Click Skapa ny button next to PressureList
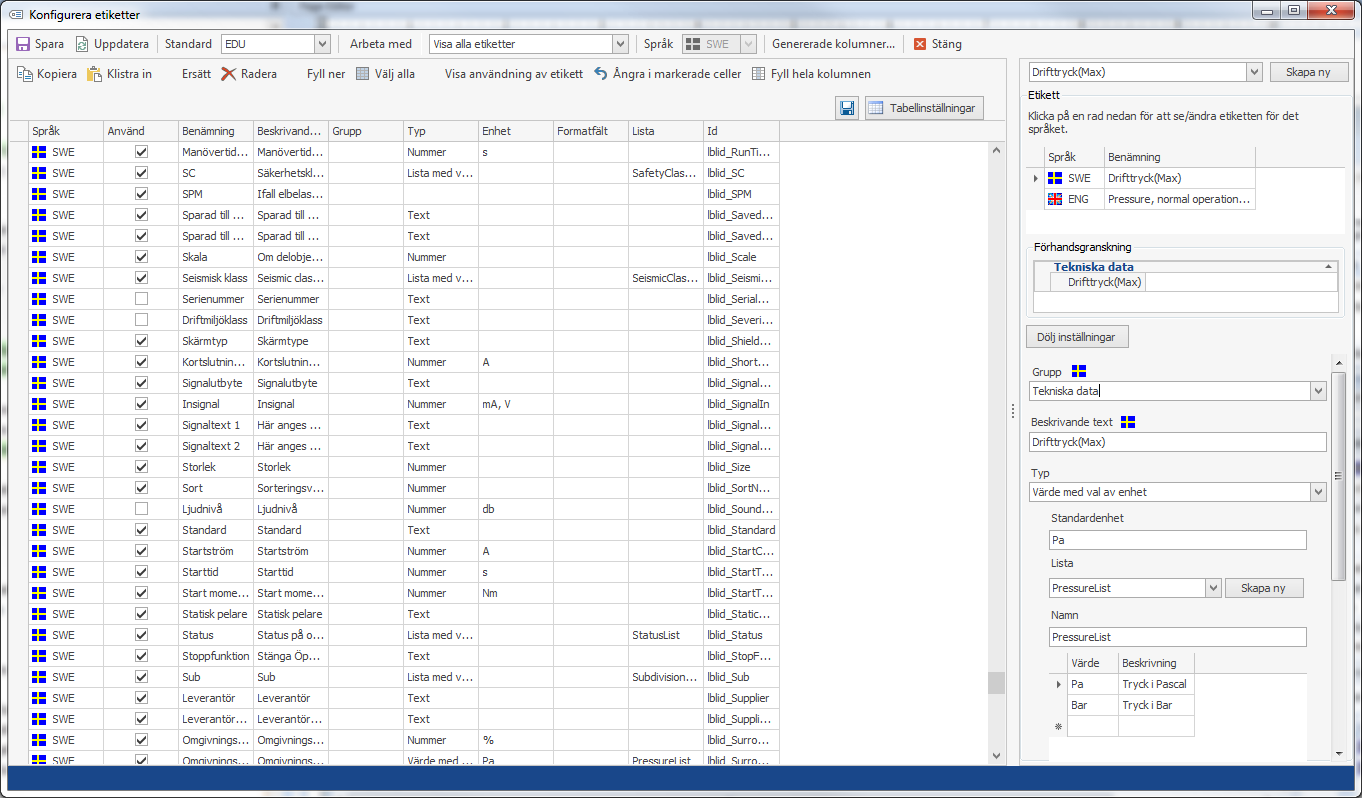The image size is (1362, 798). 1264,588
